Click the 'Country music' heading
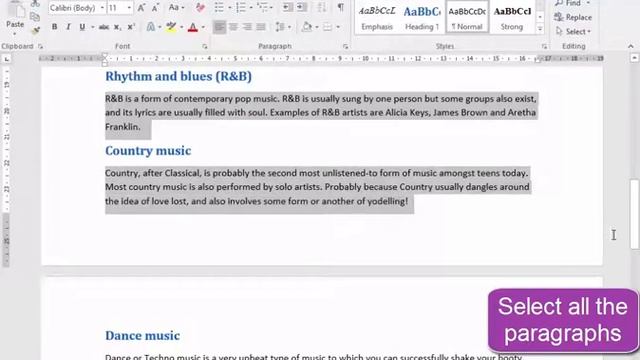Screen dimensions: 640x360 (148, 151)
